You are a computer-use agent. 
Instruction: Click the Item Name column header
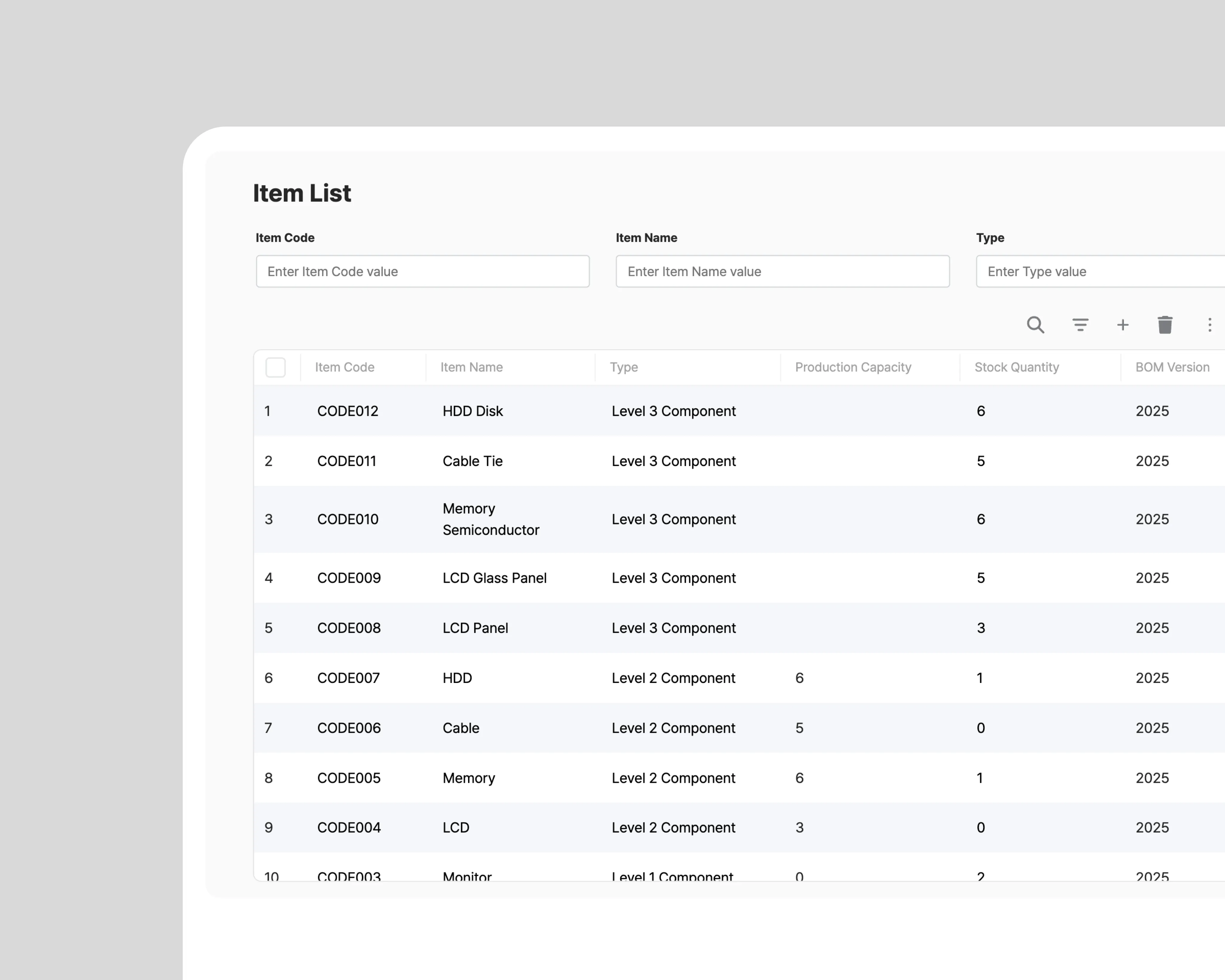click(471, 367)
